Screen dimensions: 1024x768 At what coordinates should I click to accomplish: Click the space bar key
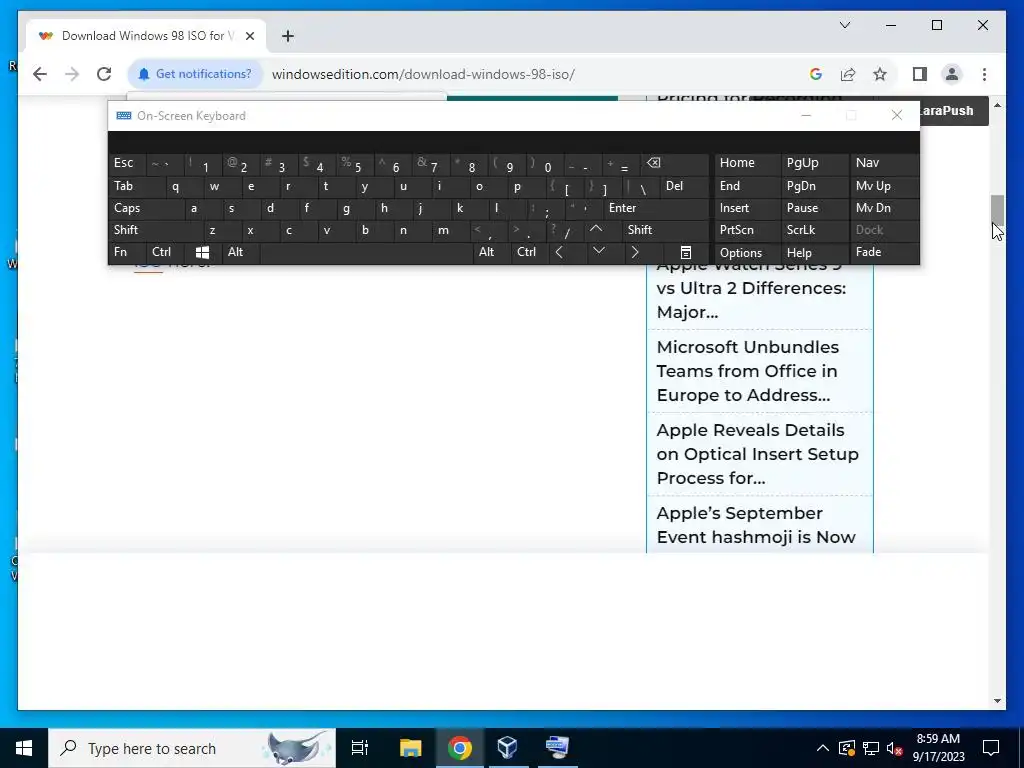tap(366, 252)
